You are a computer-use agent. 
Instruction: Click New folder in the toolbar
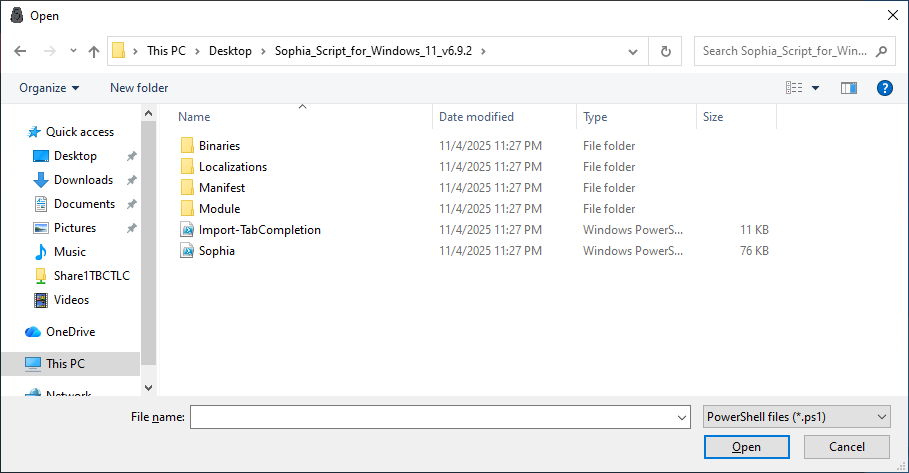[139, 88]
